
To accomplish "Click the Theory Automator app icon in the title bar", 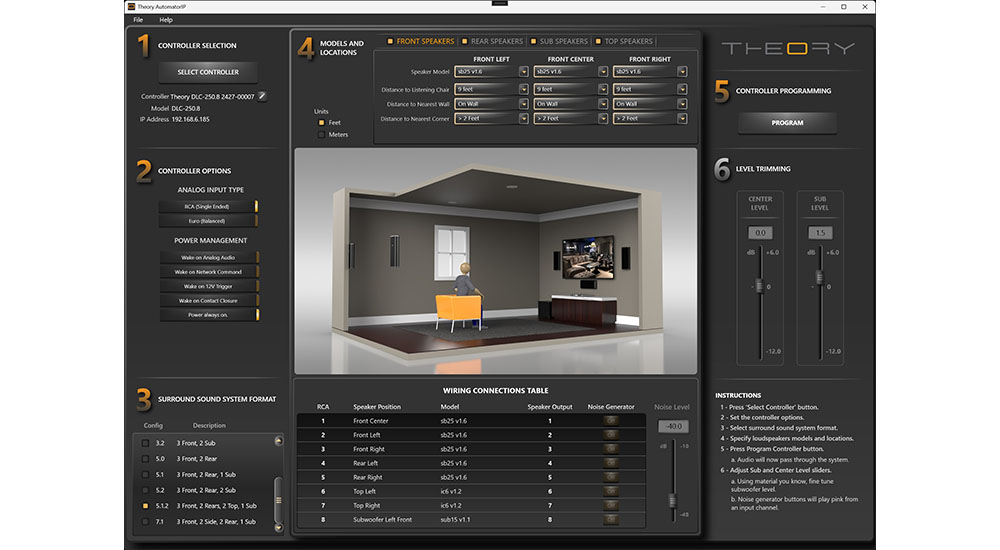I will (131, 6).
